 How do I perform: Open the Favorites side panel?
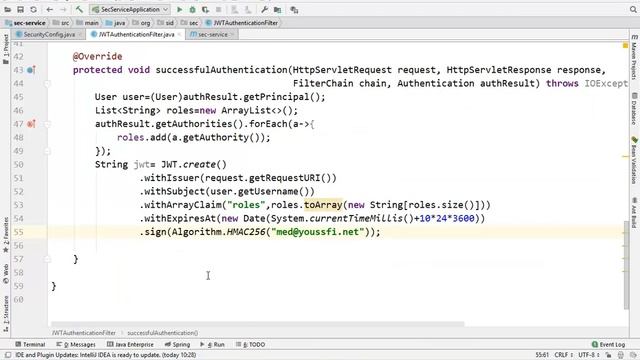[6, 235]
